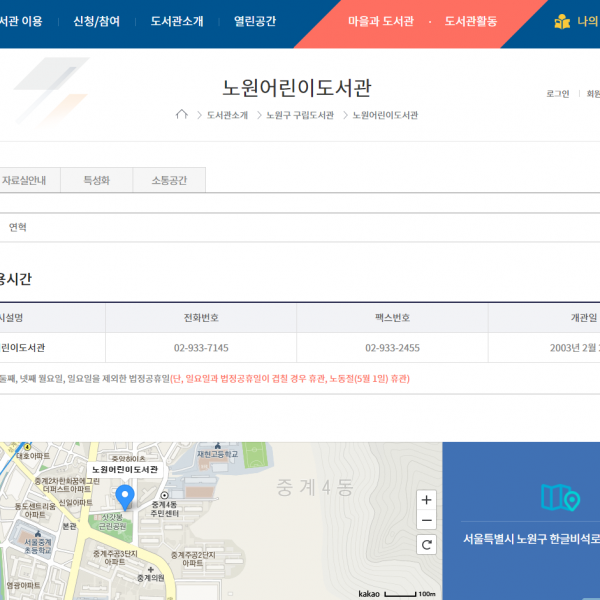
Task: Open the 신청/참여 menu
Action: 96,21
